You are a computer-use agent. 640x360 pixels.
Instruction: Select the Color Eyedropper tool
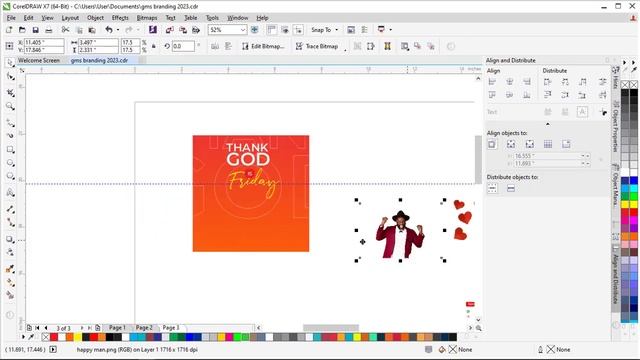coord(10,269)
